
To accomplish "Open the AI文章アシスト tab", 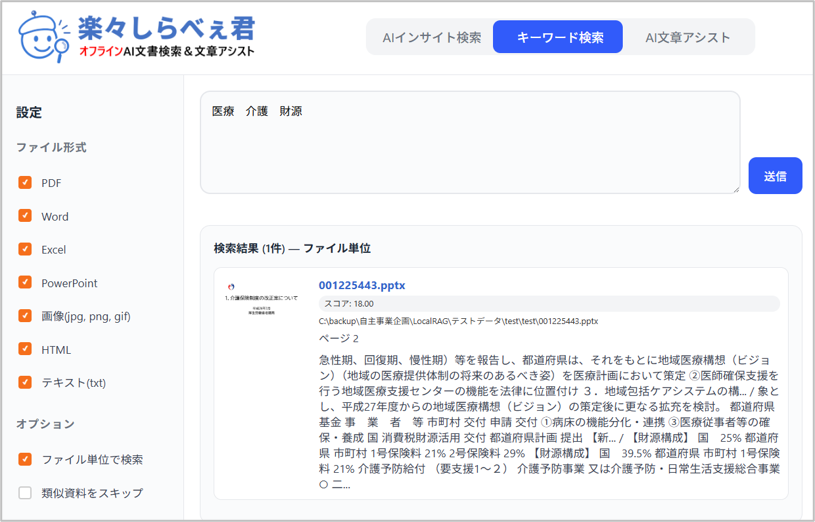I will 688,37.
